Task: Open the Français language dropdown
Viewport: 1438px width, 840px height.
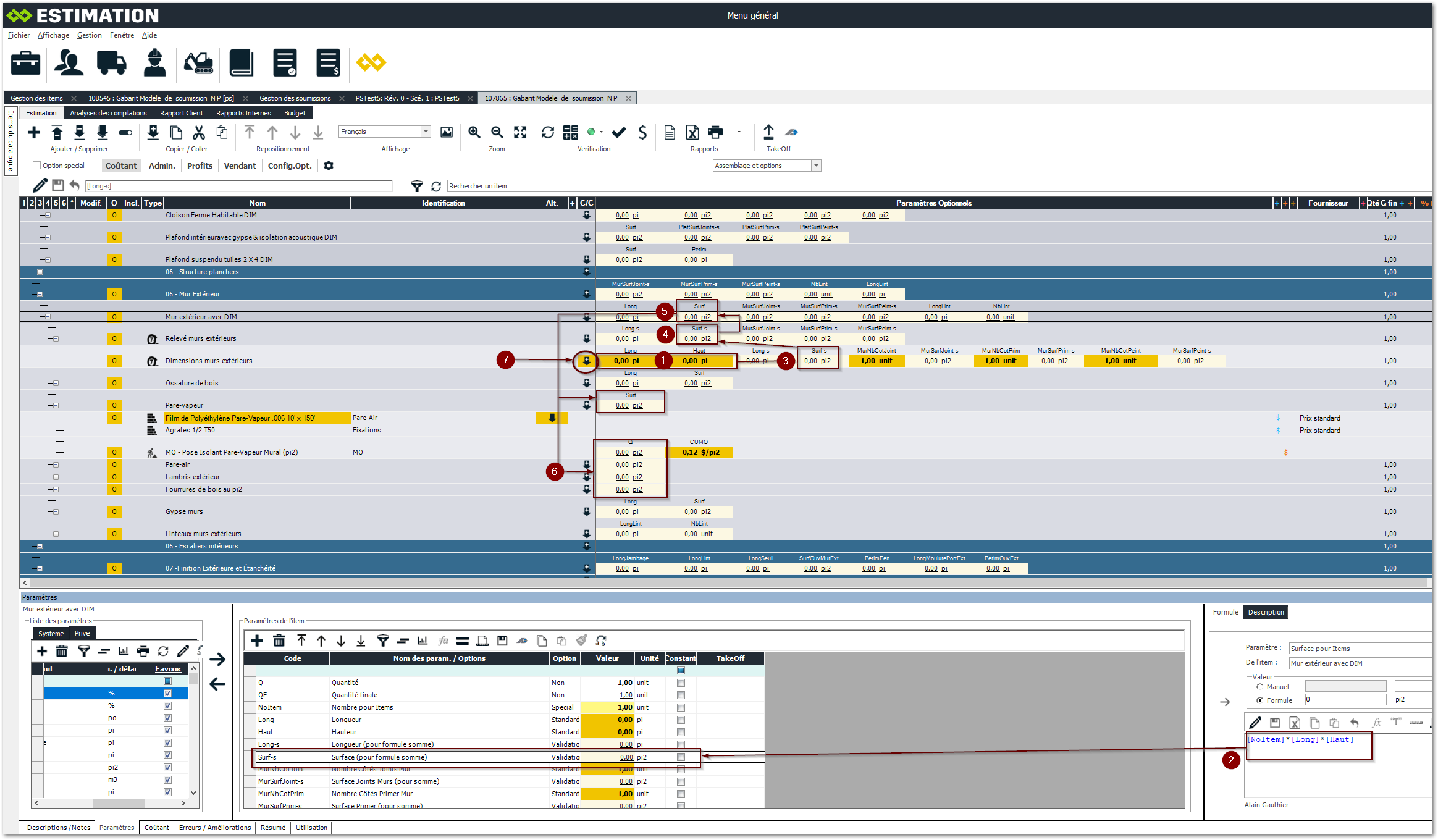Action: pos(426,132)
